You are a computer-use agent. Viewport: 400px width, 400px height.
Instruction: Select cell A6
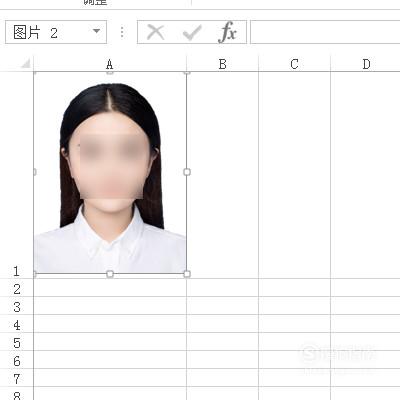click(110, 360)
